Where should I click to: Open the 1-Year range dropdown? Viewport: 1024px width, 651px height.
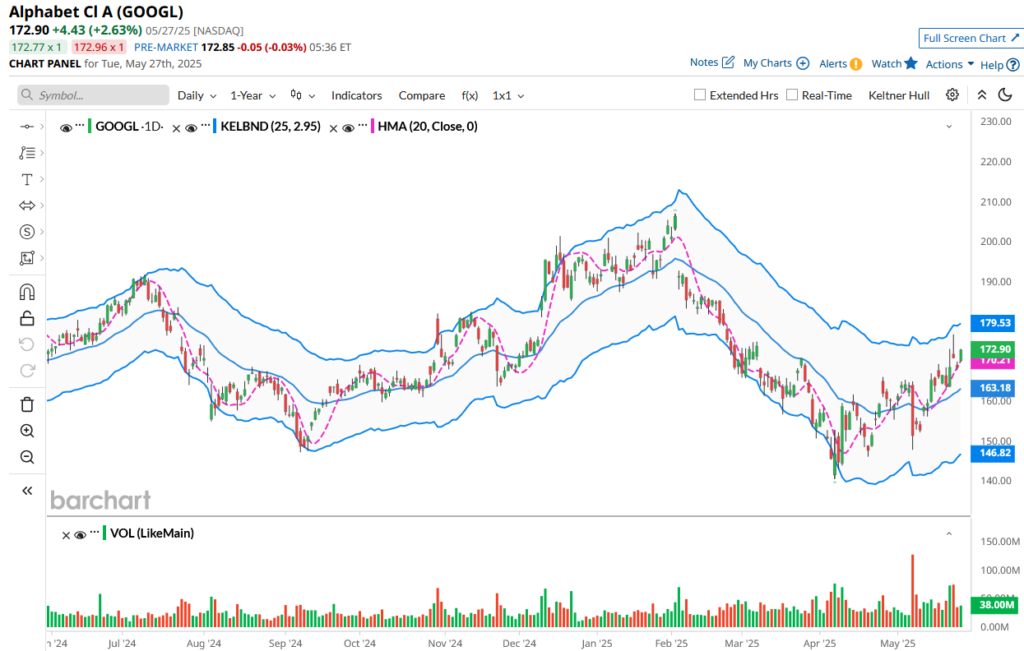pyautogui.click(x=252, y=95)
